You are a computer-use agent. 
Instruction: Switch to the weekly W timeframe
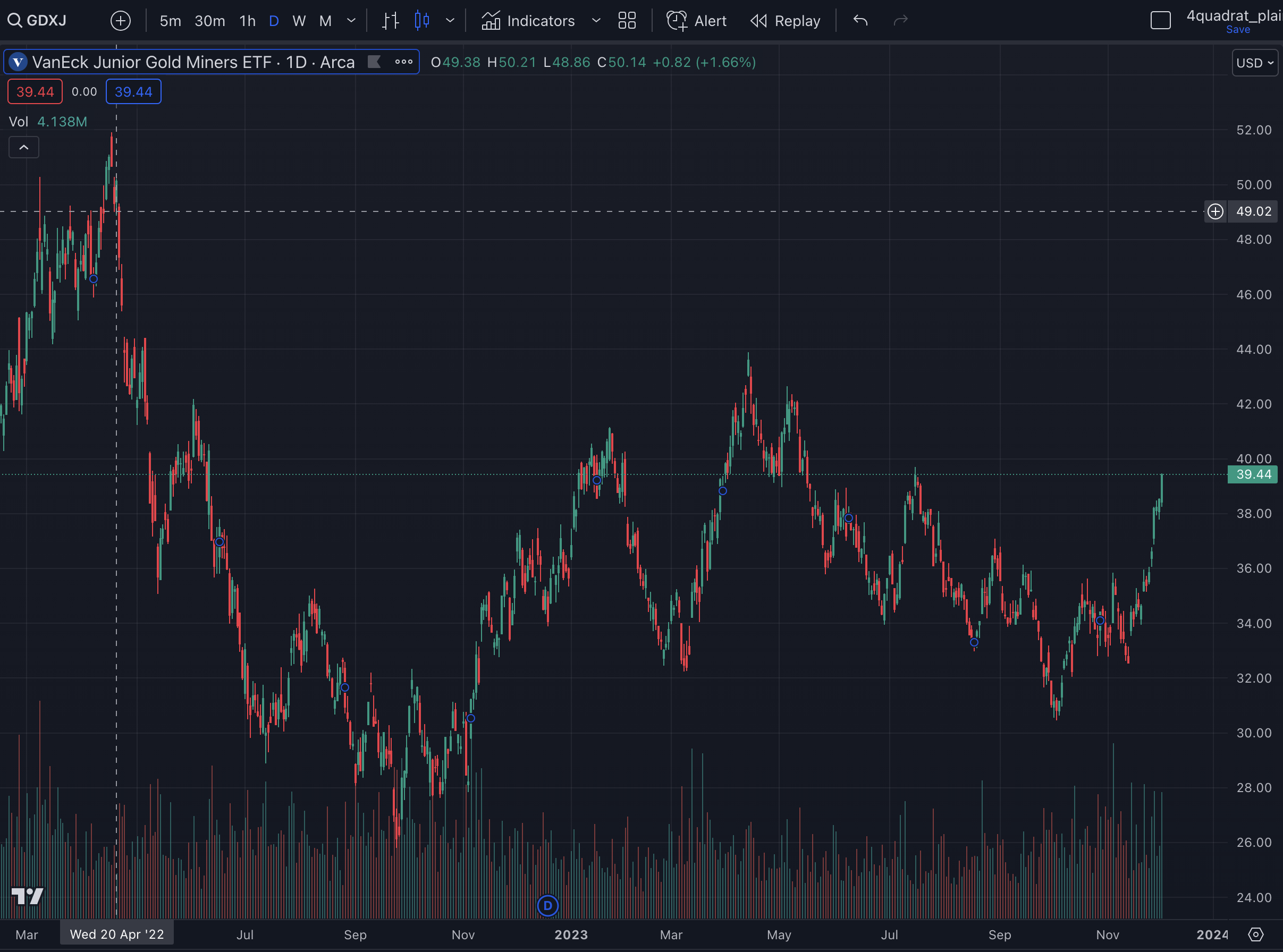tap(299, 21)
